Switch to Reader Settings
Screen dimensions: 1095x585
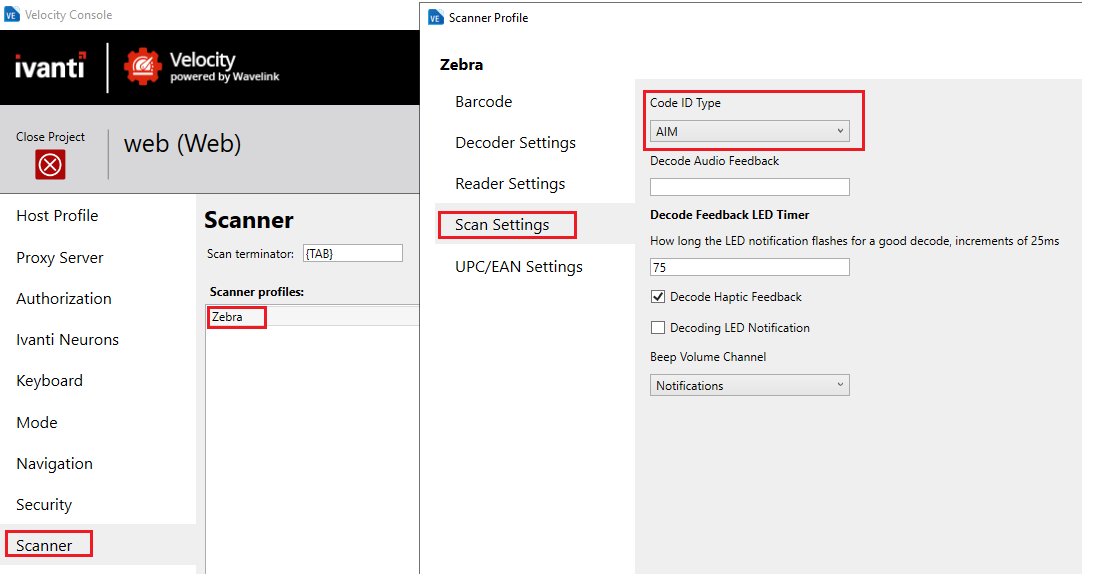510,183
